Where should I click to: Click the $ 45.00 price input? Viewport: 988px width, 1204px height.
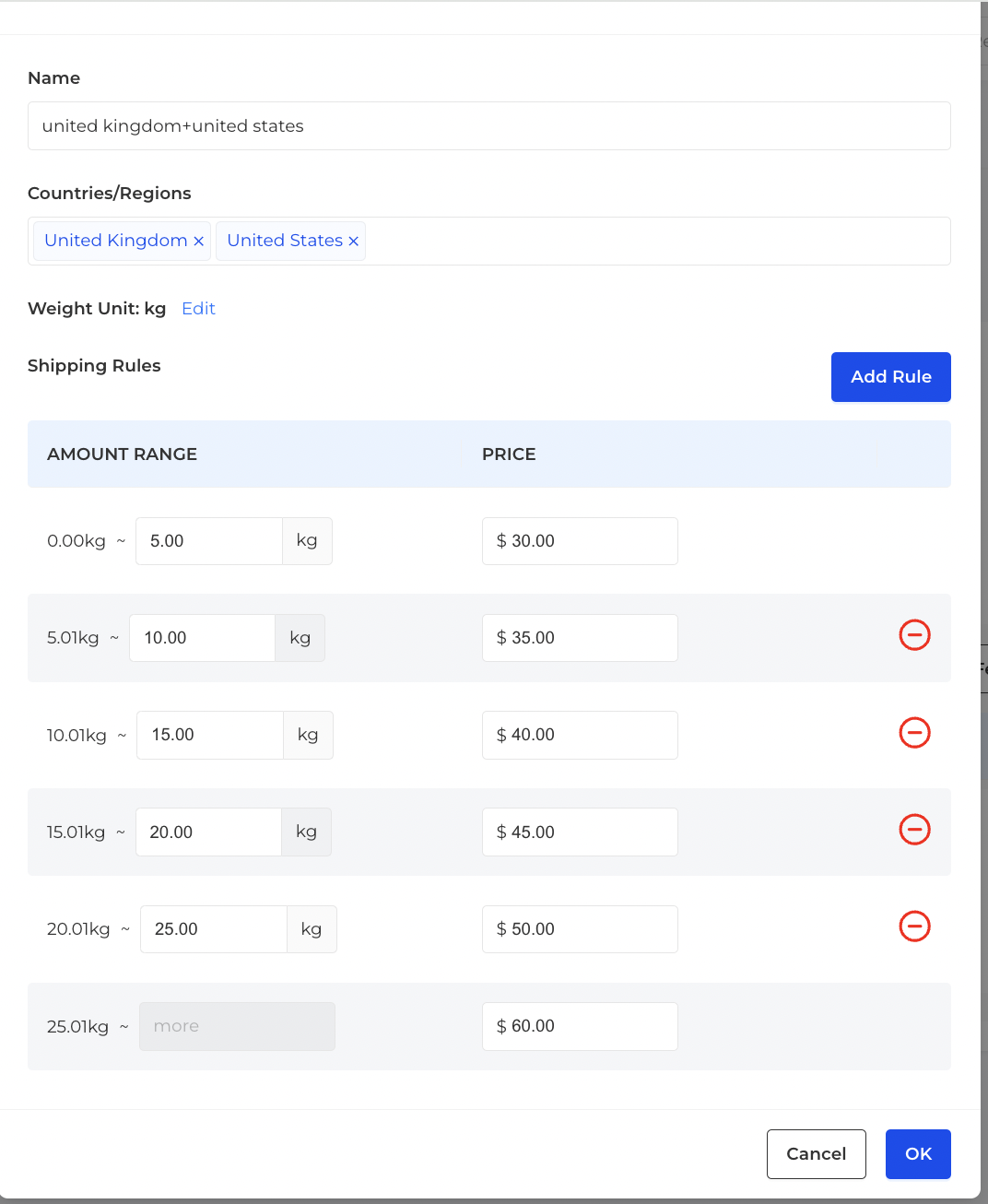click(x=580, y=832)
